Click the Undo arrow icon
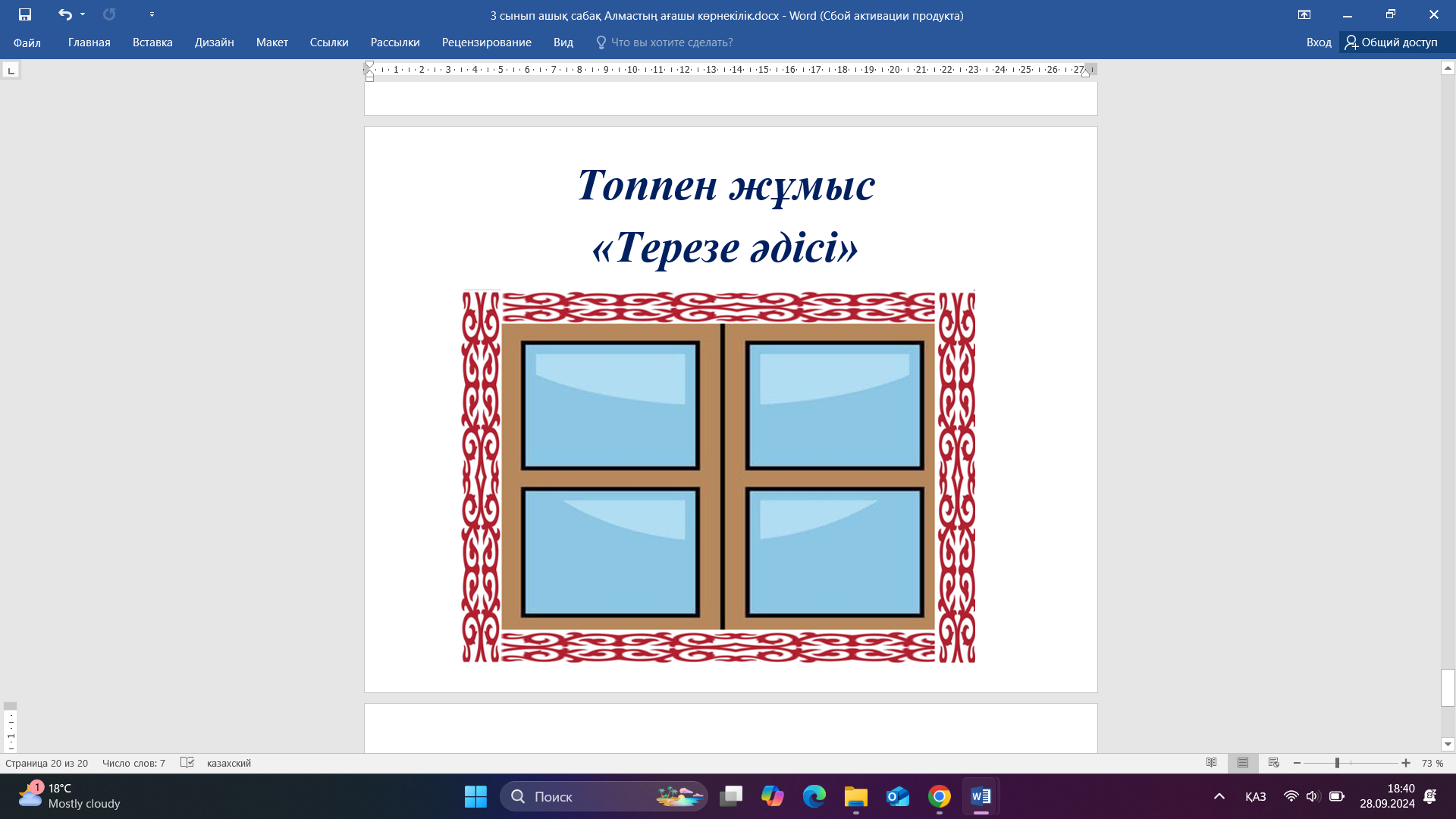 (64, 14)
